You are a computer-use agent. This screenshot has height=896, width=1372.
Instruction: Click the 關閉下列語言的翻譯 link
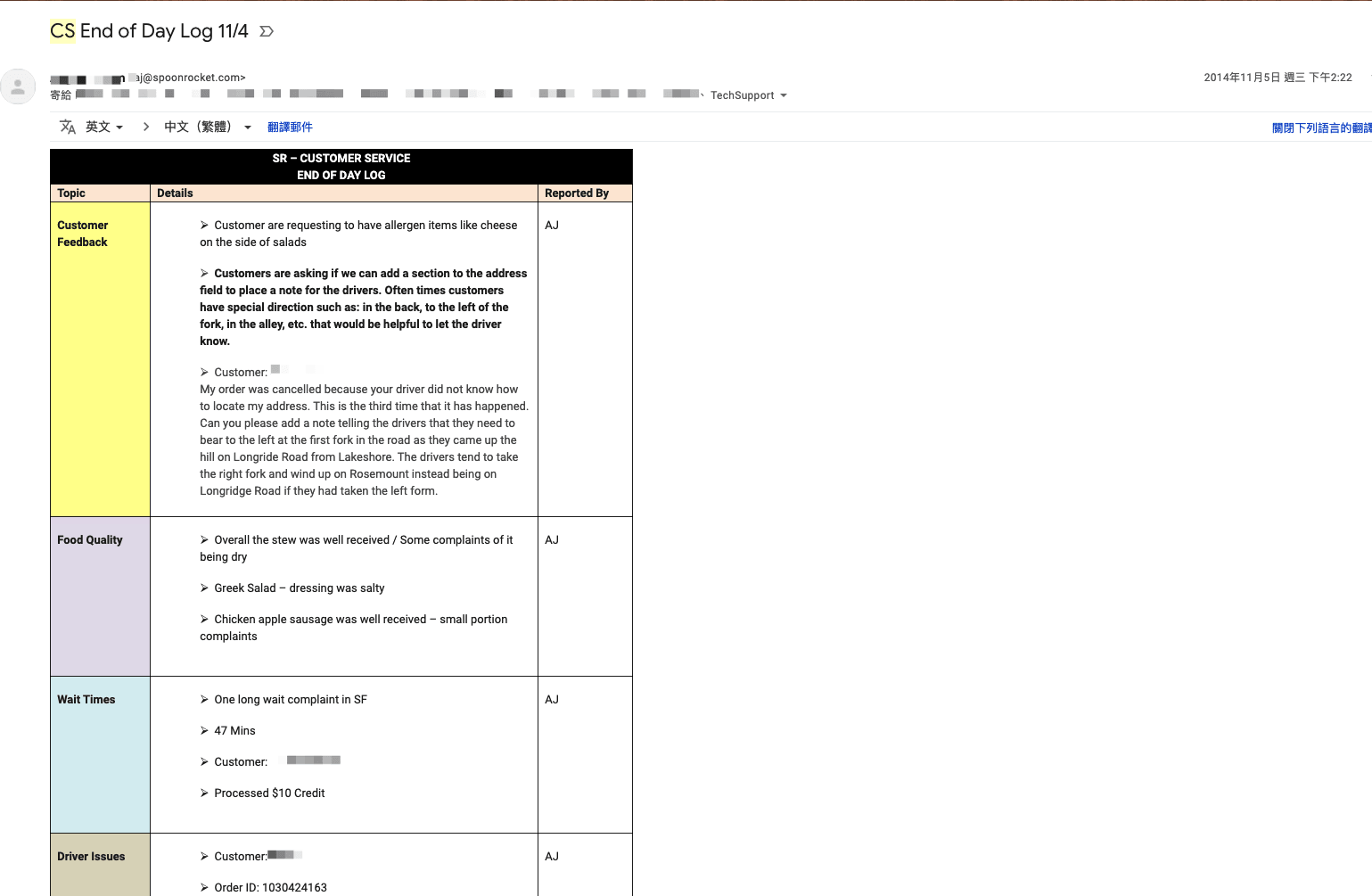point(1322,128)
